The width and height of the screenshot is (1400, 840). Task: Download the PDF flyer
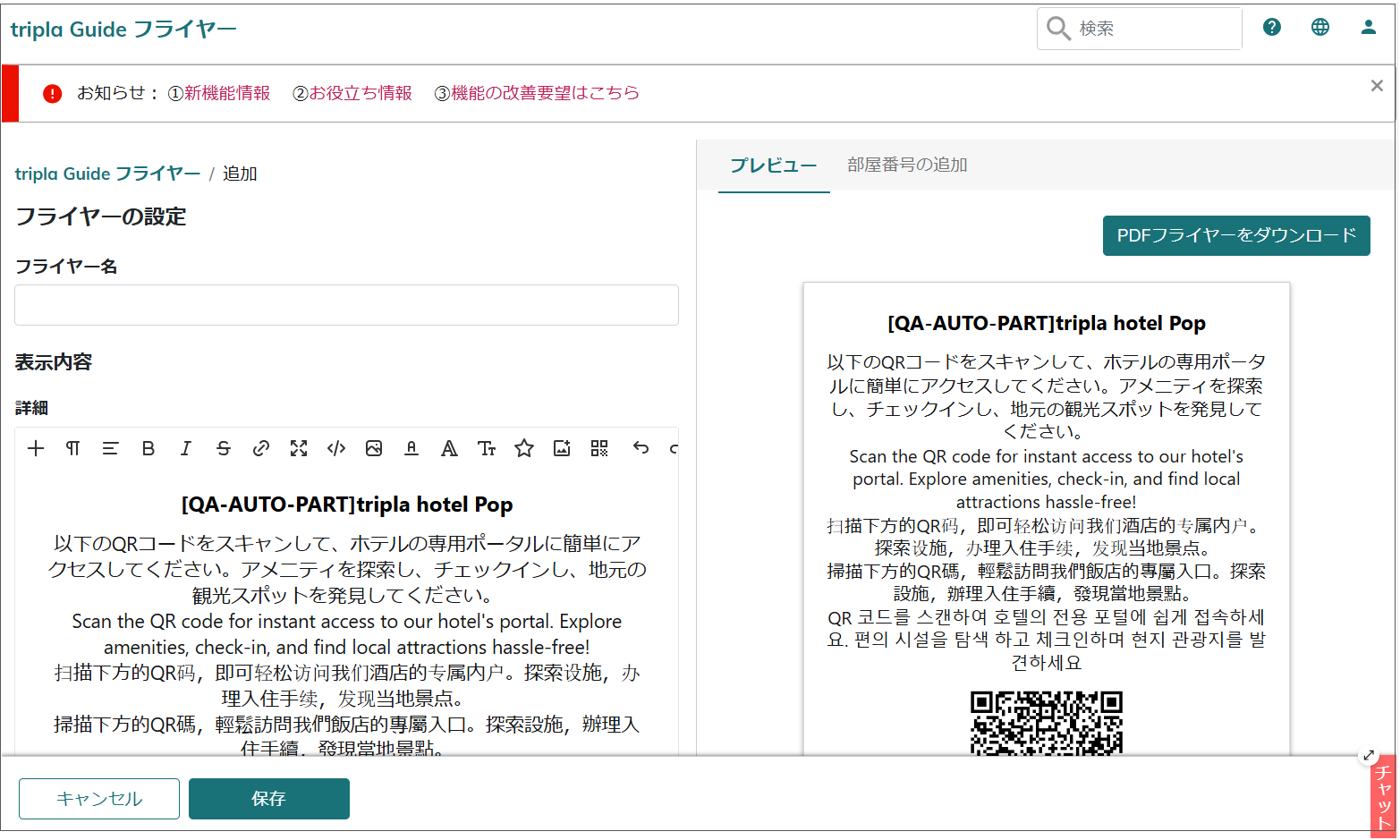1236,235
